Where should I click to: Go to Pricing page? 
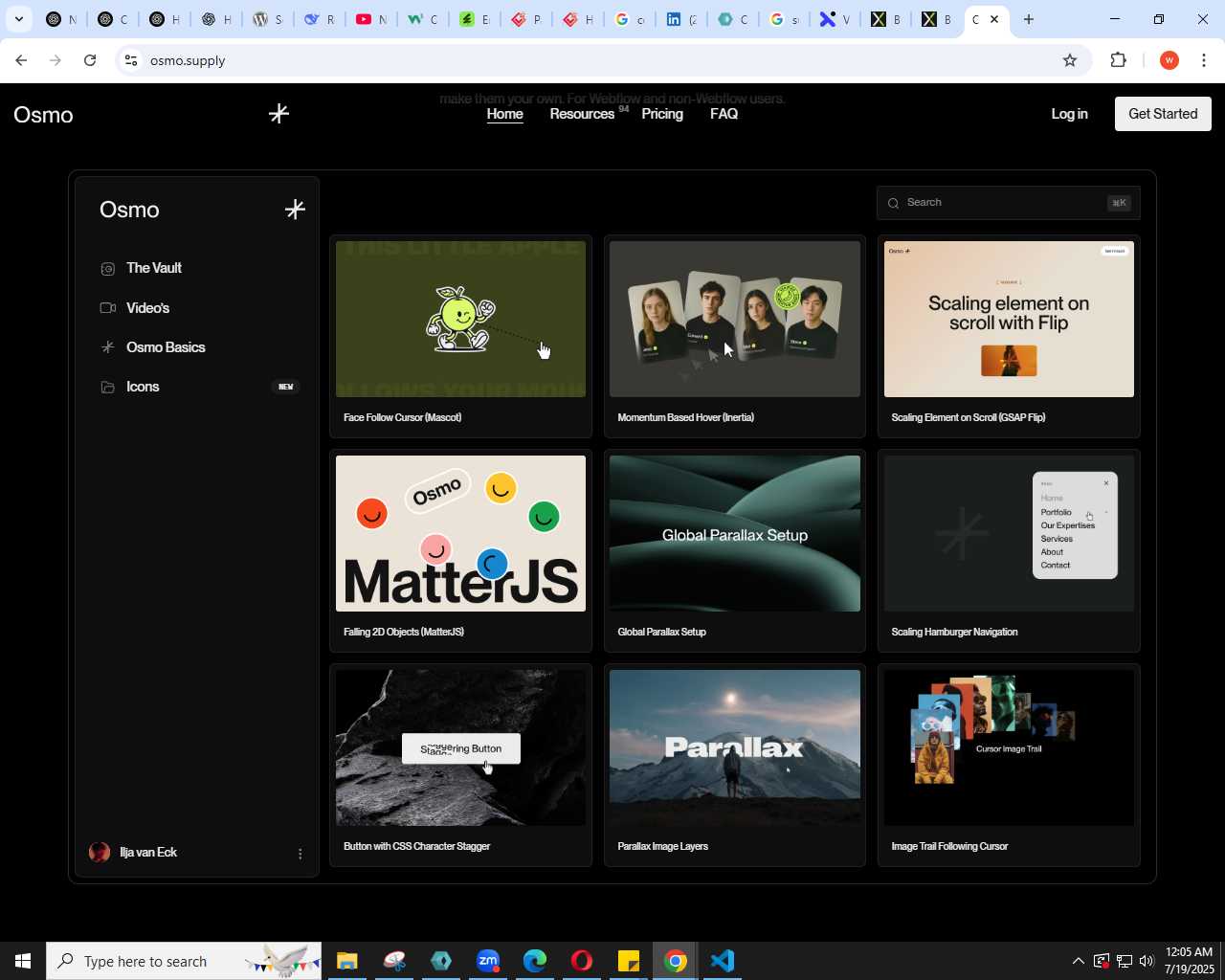point(662,114)
